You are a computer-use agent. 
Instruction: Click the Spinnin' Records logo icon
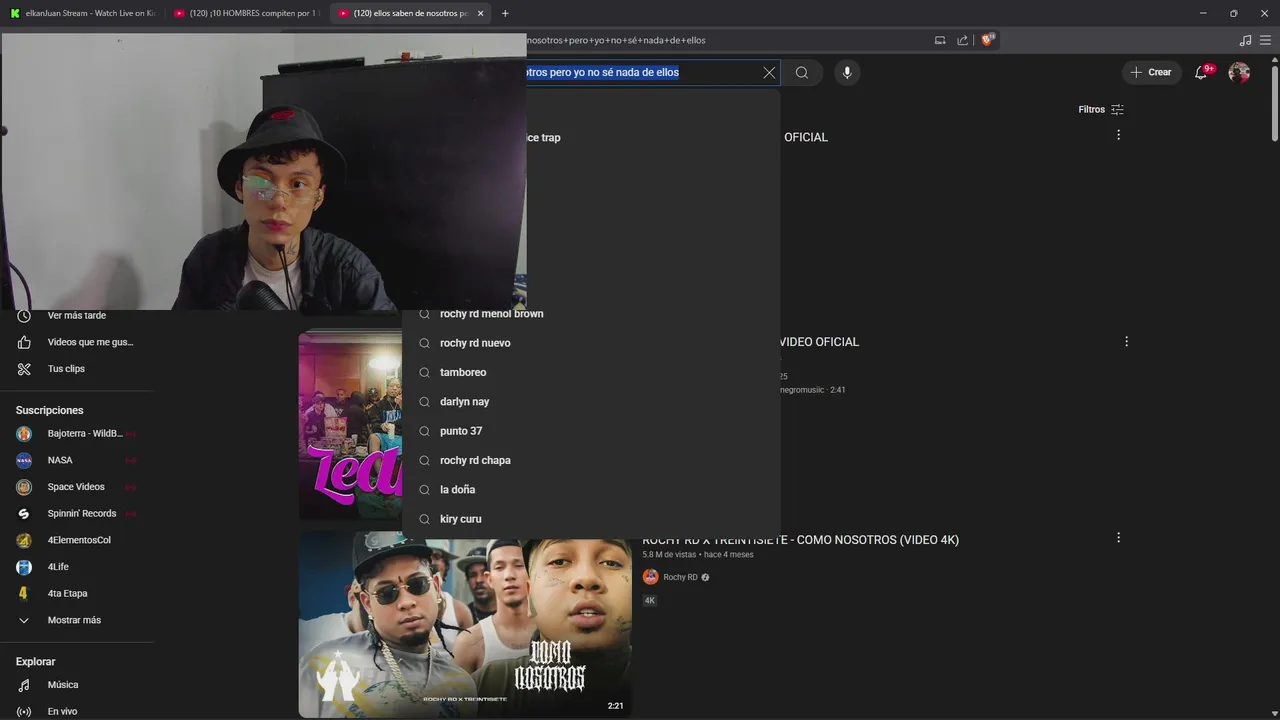click(x=24, y=514)
